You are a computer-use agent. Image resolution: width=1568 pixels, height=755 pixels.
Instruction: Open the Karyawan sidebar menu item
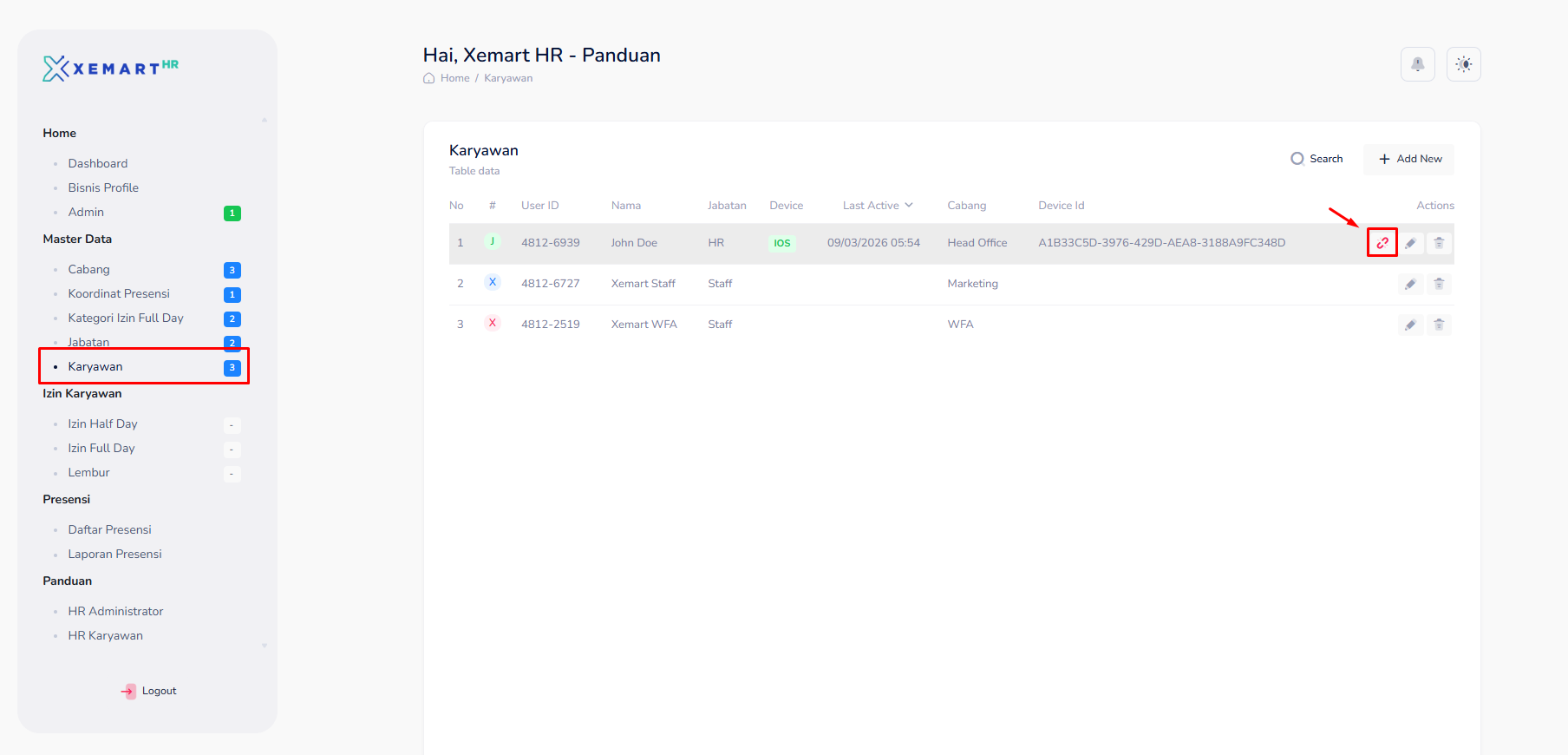[x=95, y=367]
